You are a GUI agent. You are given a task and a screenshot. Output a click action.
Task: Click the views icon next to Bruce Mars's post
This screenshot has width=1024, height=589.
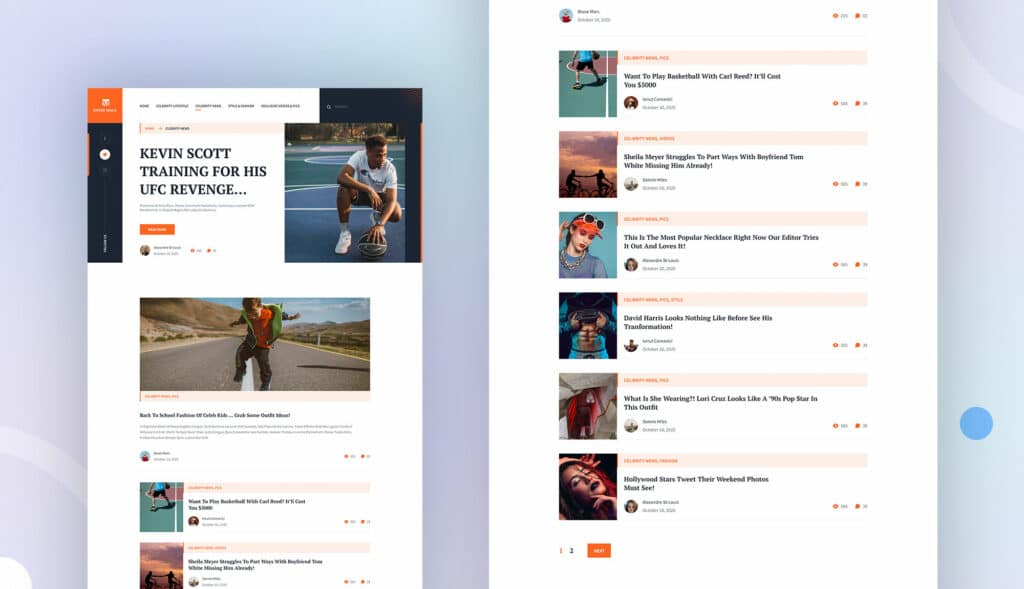pyautogui.click(x=836, y=15)
